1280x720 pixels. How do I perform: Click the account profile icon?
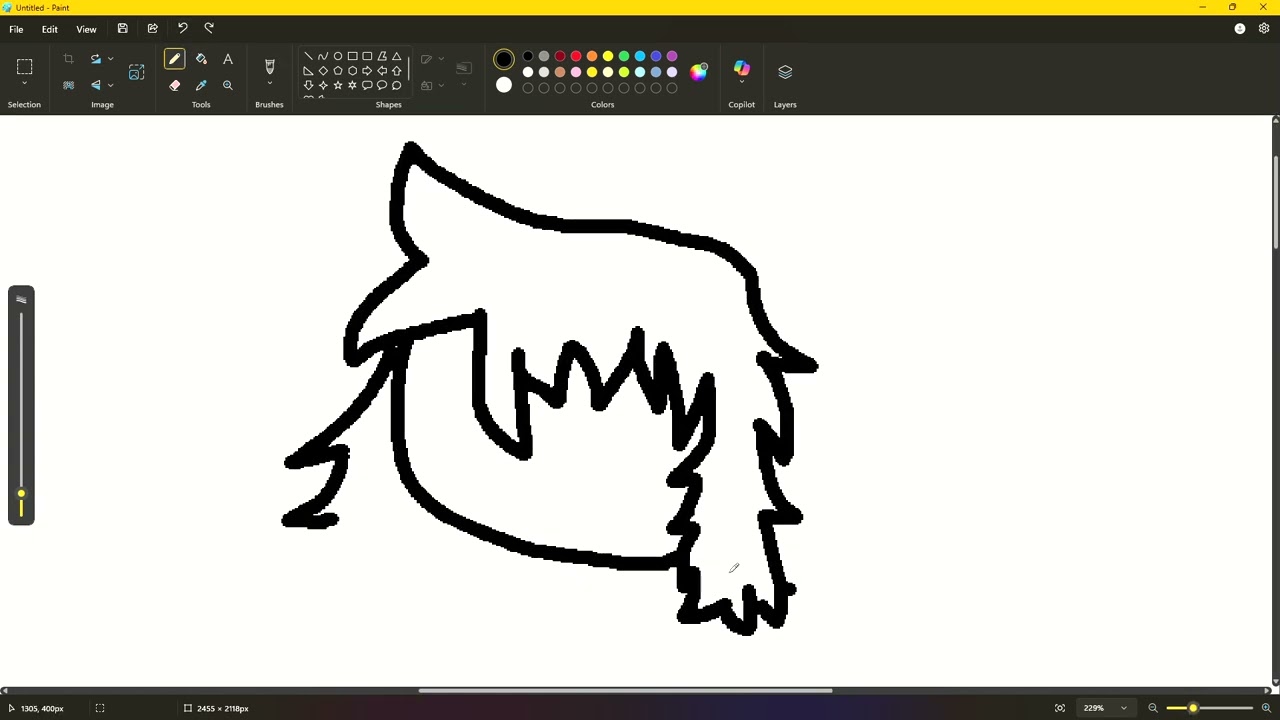point(1240,29)
